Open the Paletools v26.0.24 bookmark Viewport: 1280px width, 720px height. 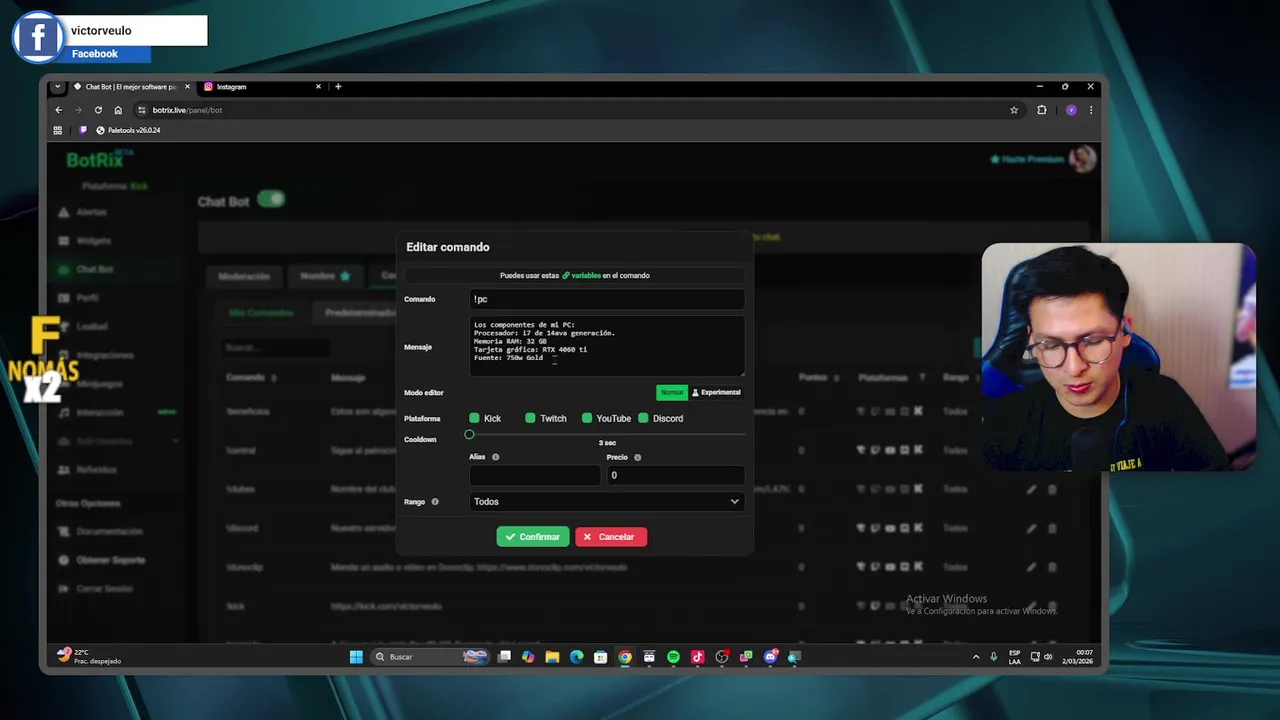128,130
